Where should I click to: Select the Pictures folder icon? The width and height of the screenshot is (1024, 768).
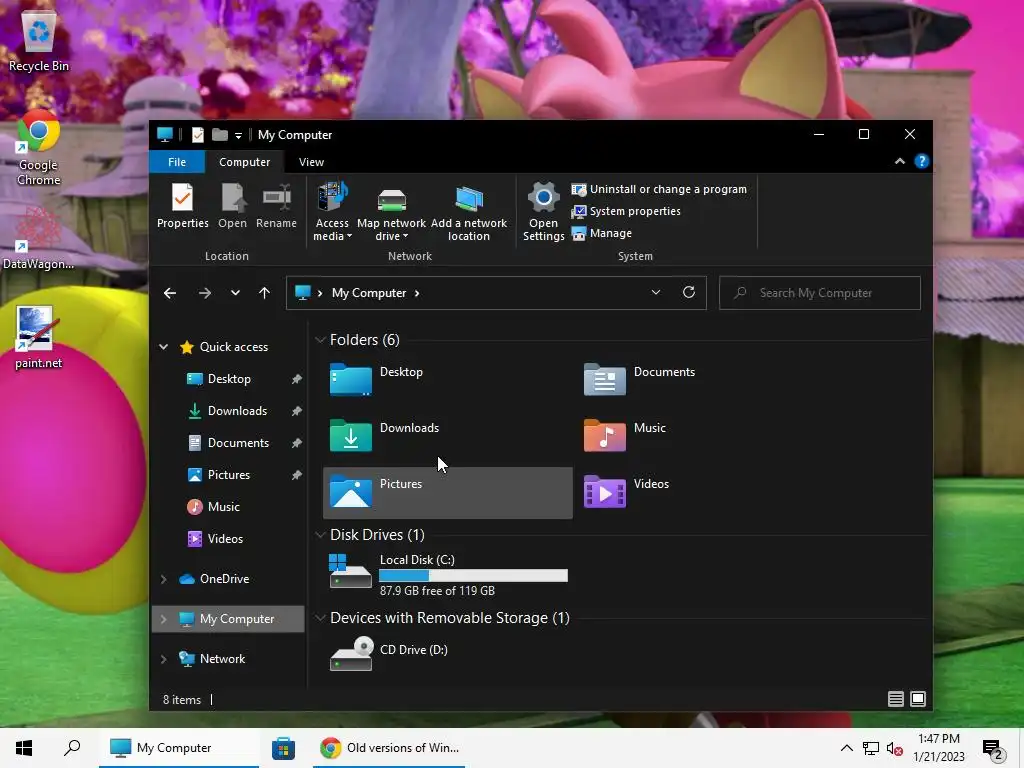click(x=351, y=492)
